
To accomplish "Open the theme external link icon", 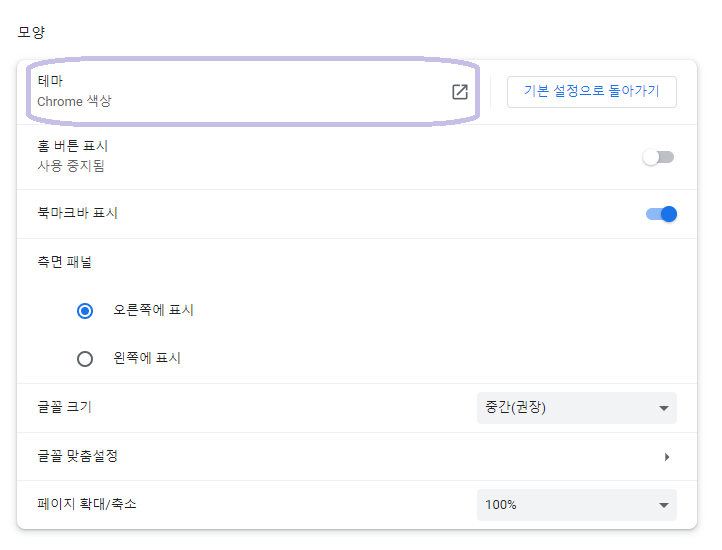I will 460,92.
